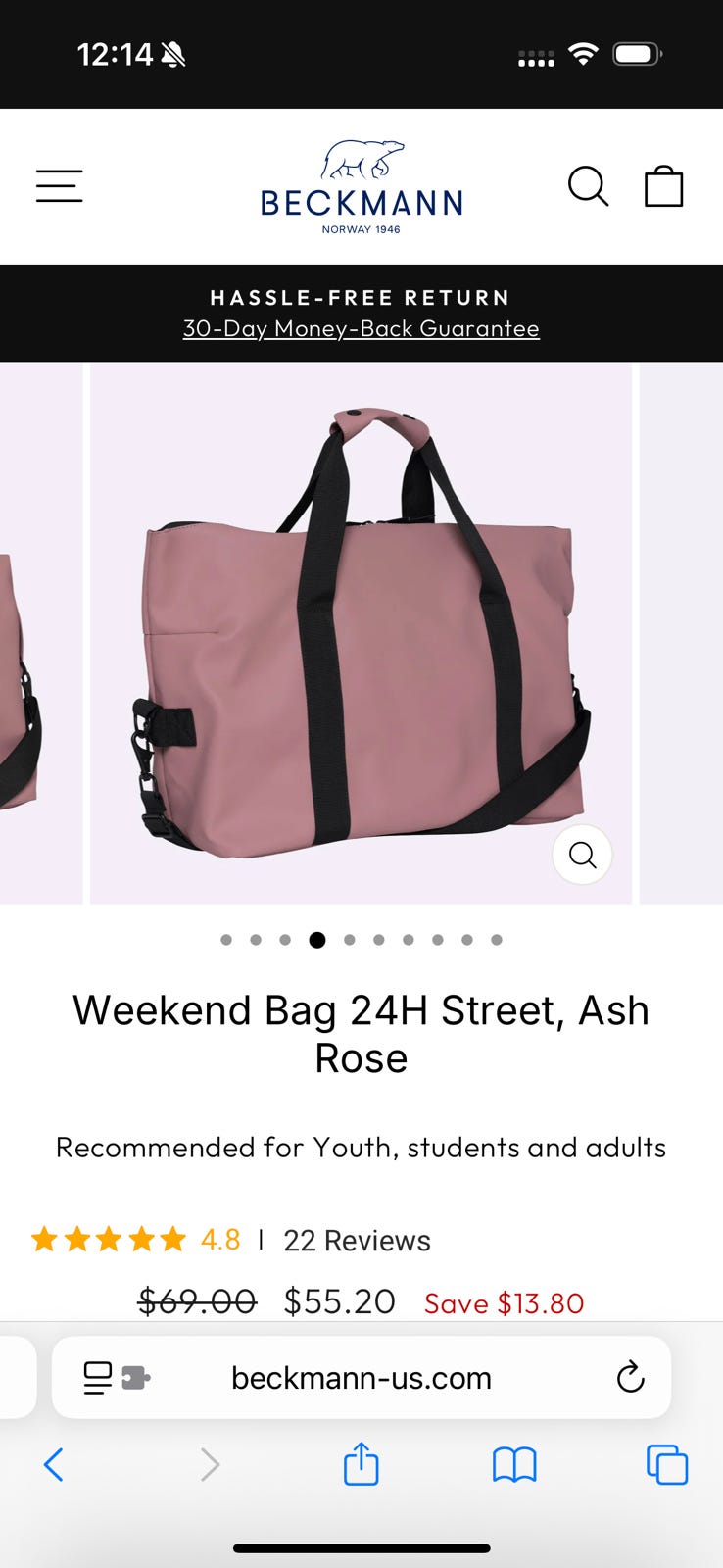Show all open Safari tabs
Image resolution: width=723 pixels, height=1568 pixels.
[x=667, y=1465]
